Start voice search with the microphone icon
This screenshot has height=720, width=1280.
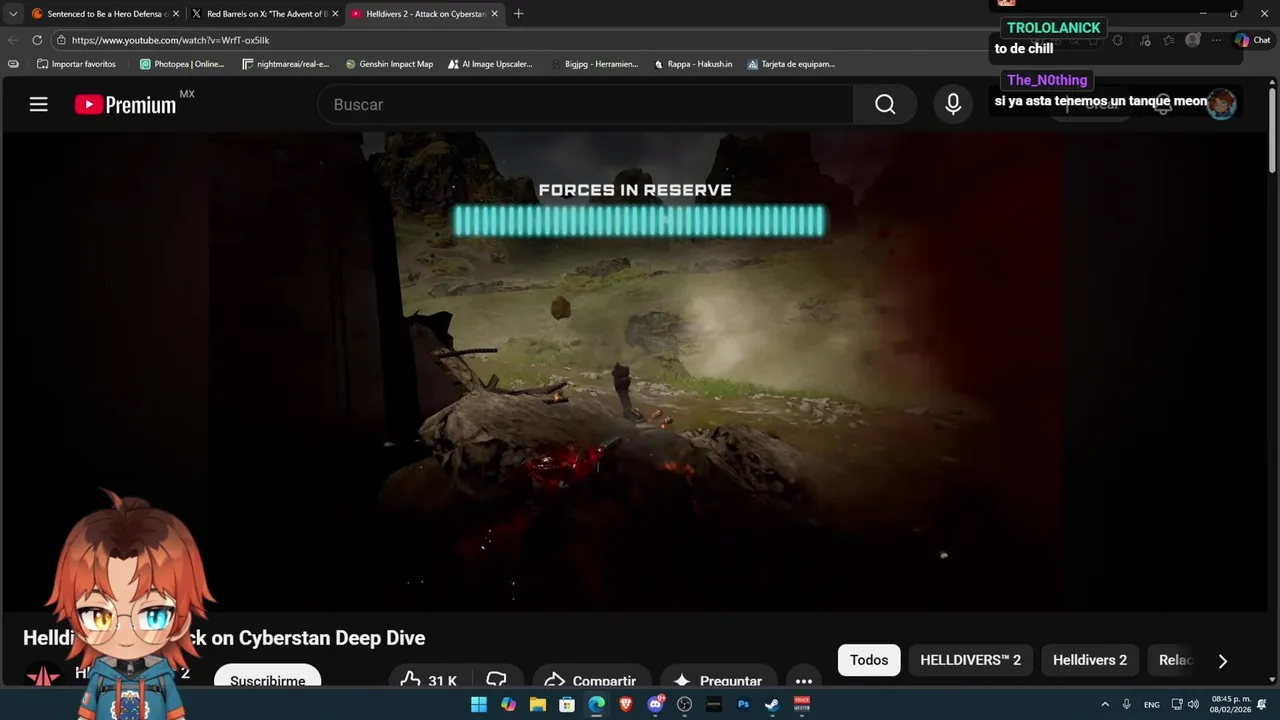coord(953,104)
